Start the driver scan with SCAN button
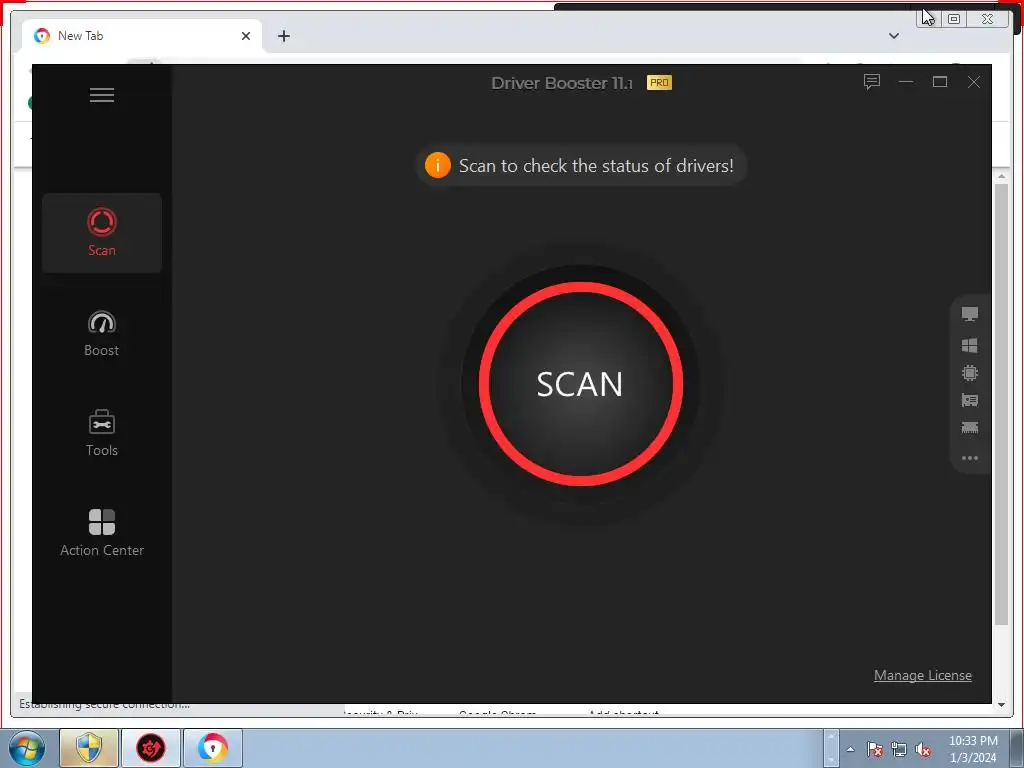The width and height of the screenshot is (1024, 768). pos(581,384)
